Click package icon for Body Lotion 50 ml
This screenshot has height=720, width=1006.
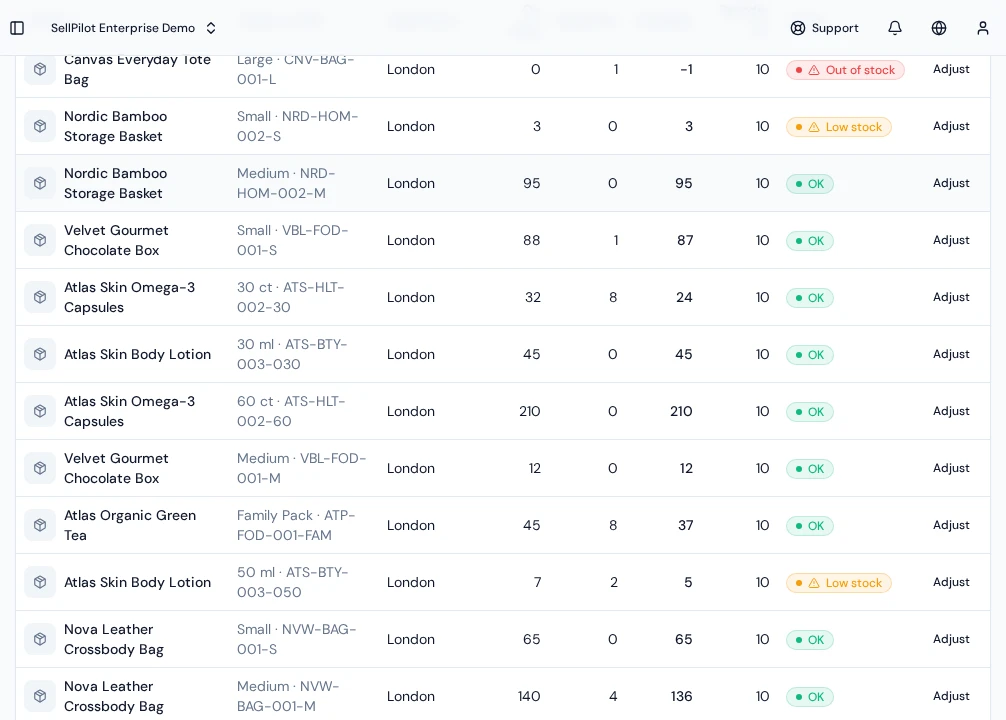pyautogui.click(x=40, y=582)
